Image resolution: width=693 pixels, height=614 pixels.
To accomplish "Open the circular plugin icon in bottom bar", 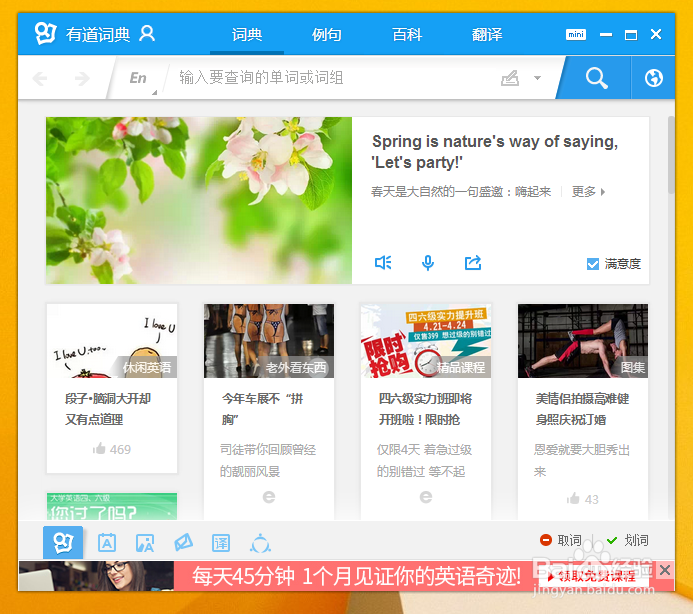I will tap(260, 543).
